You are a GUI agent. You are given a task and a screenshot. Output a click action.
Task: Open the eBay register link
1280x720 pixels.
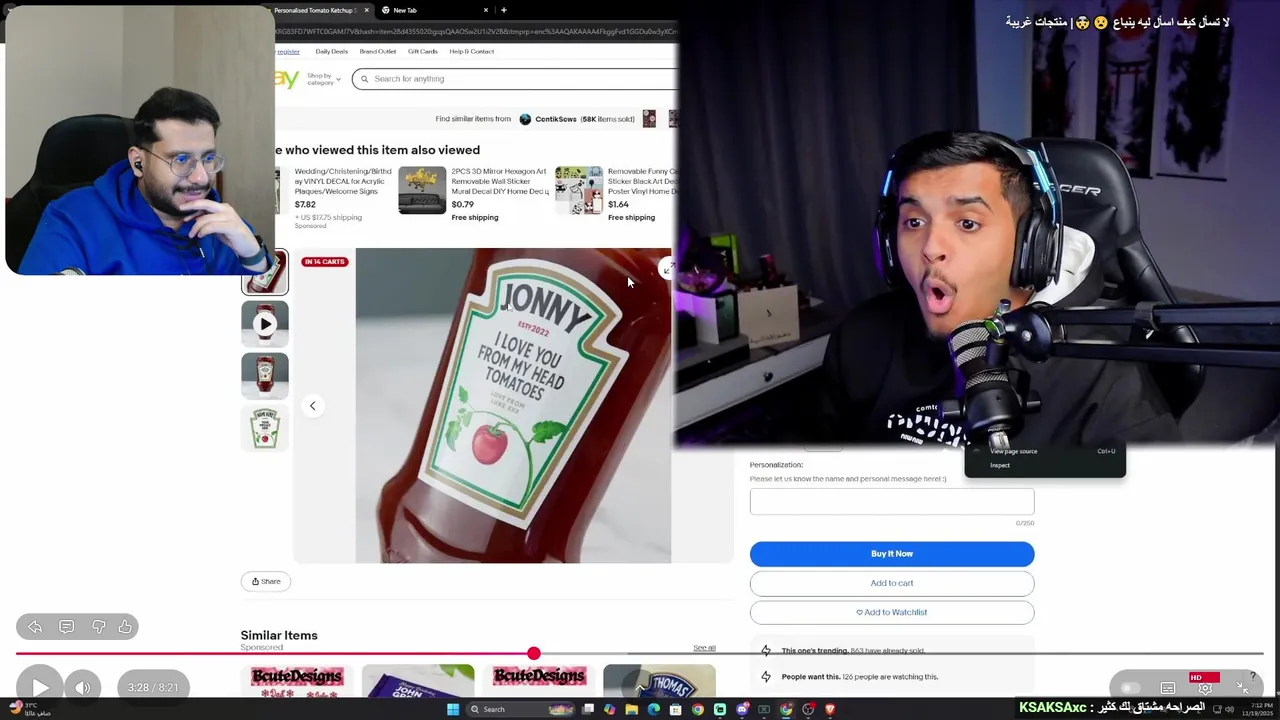click(288, 51)
